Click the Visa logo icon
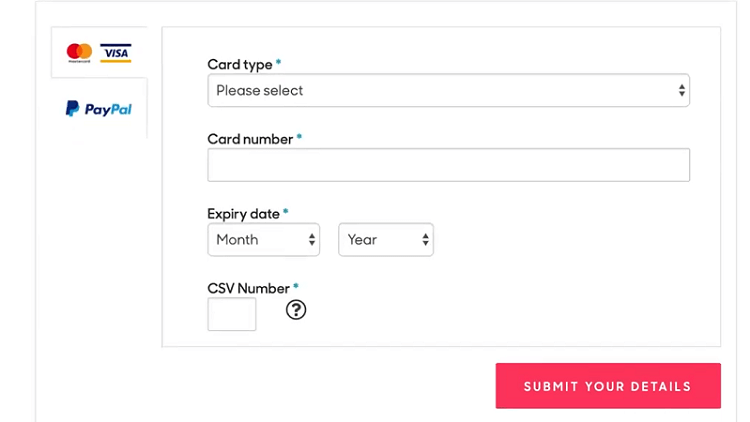The image size is (750, 422). [116, 53]
